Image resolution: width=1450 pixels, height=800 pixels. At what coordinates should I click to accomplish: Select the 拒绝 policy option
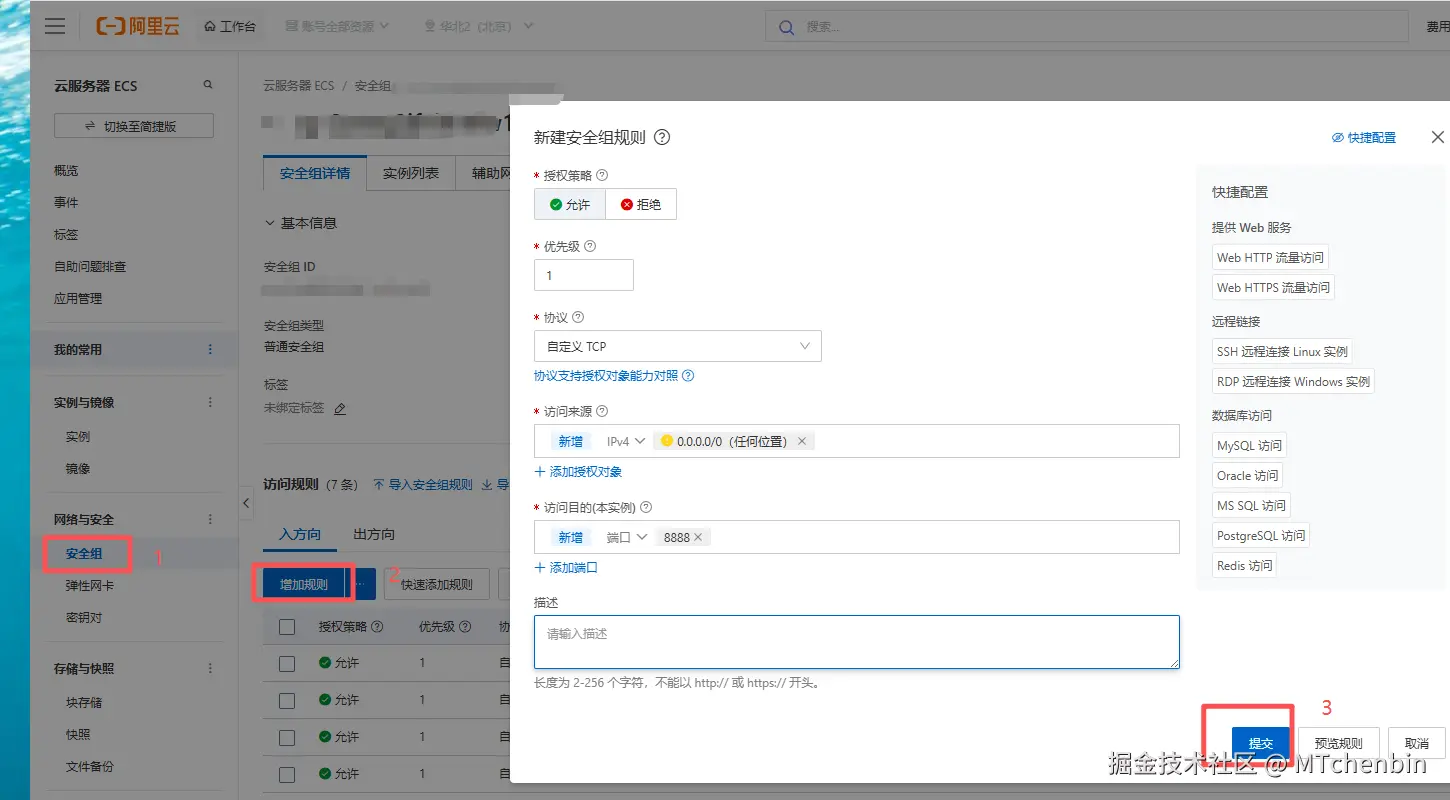point(641,204)
